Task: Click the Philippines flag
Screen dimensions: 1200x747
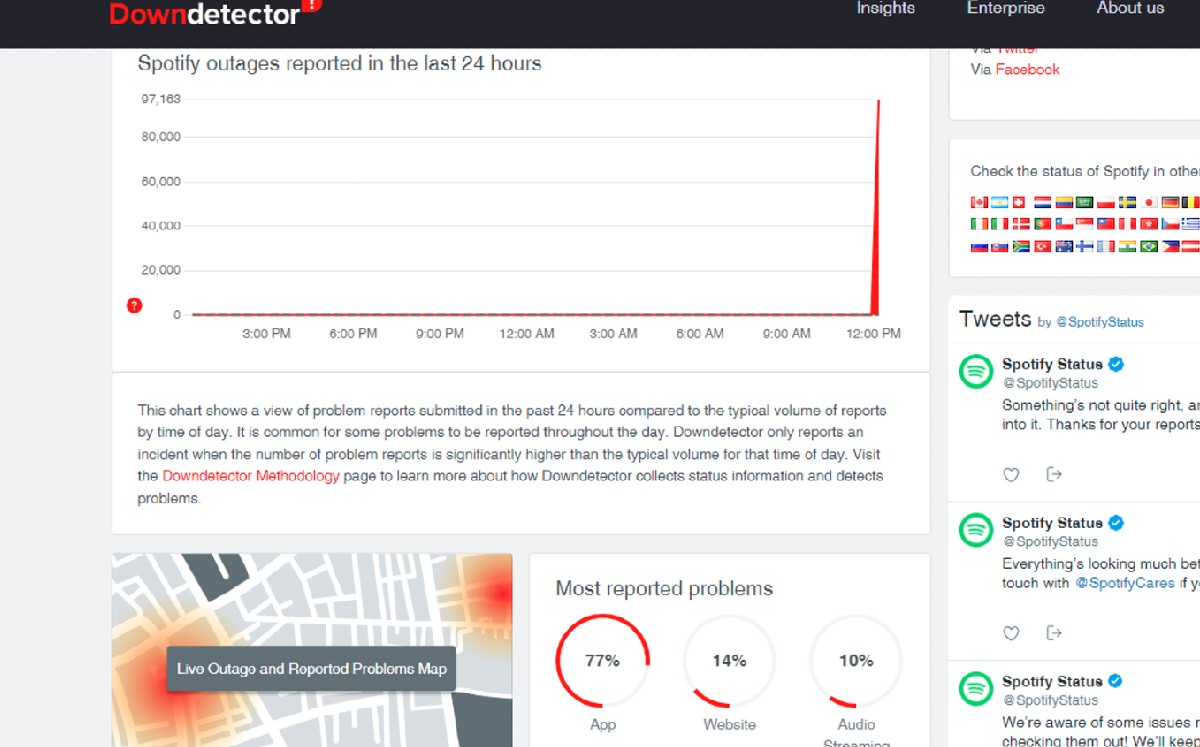Action: tap(1172, 246)
